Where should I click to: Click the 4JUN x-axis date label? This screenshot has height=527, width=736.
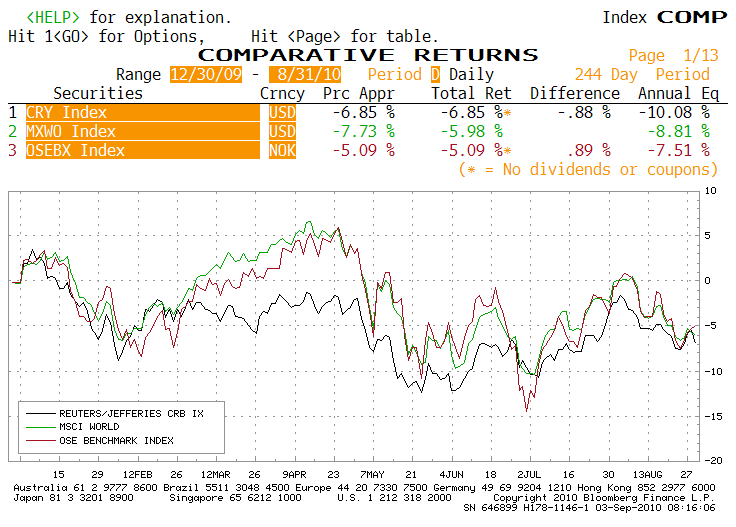451,474
